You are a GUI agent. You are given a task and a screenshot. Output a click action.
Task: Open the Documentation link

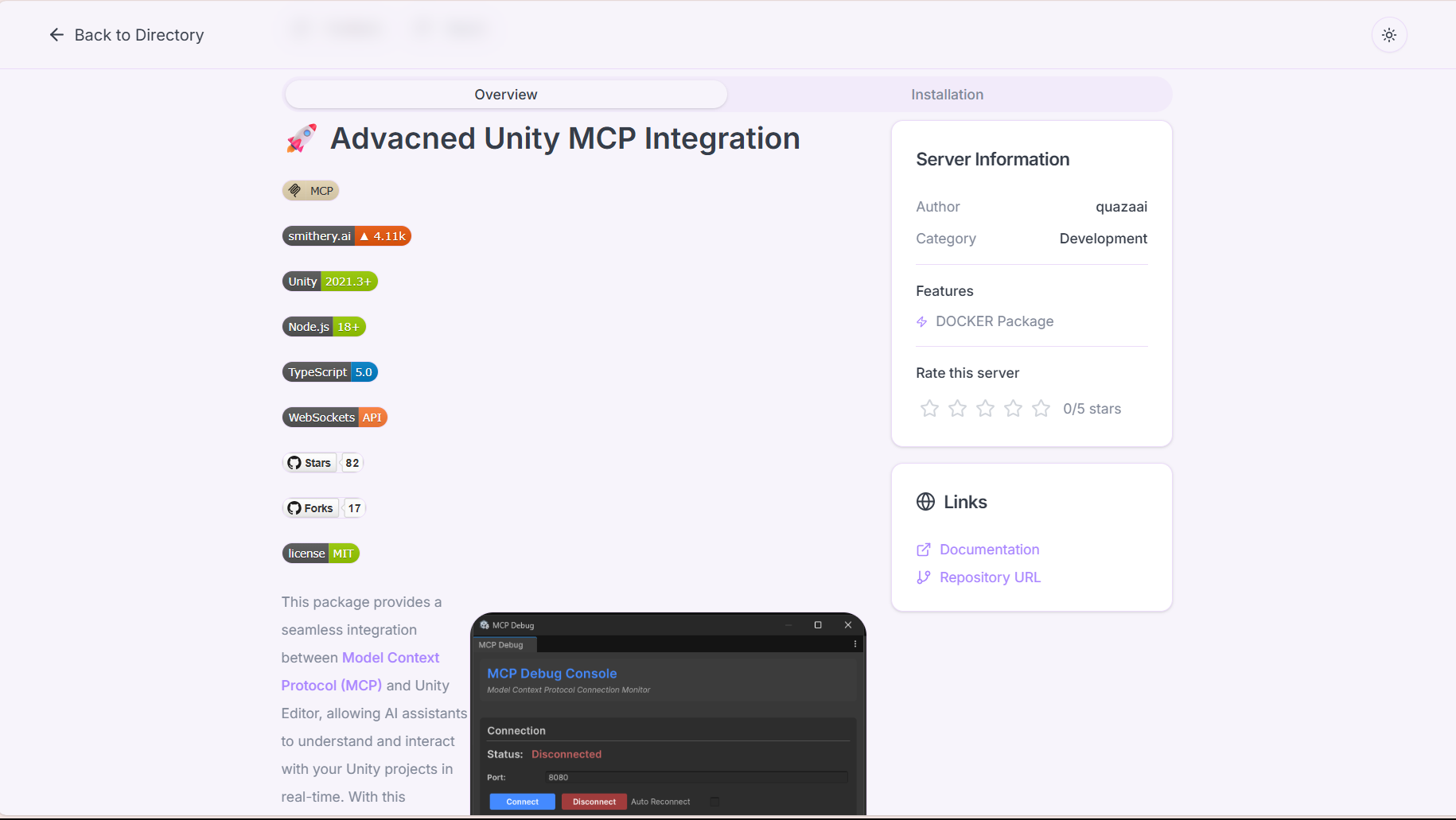click(x=989, y=549)
